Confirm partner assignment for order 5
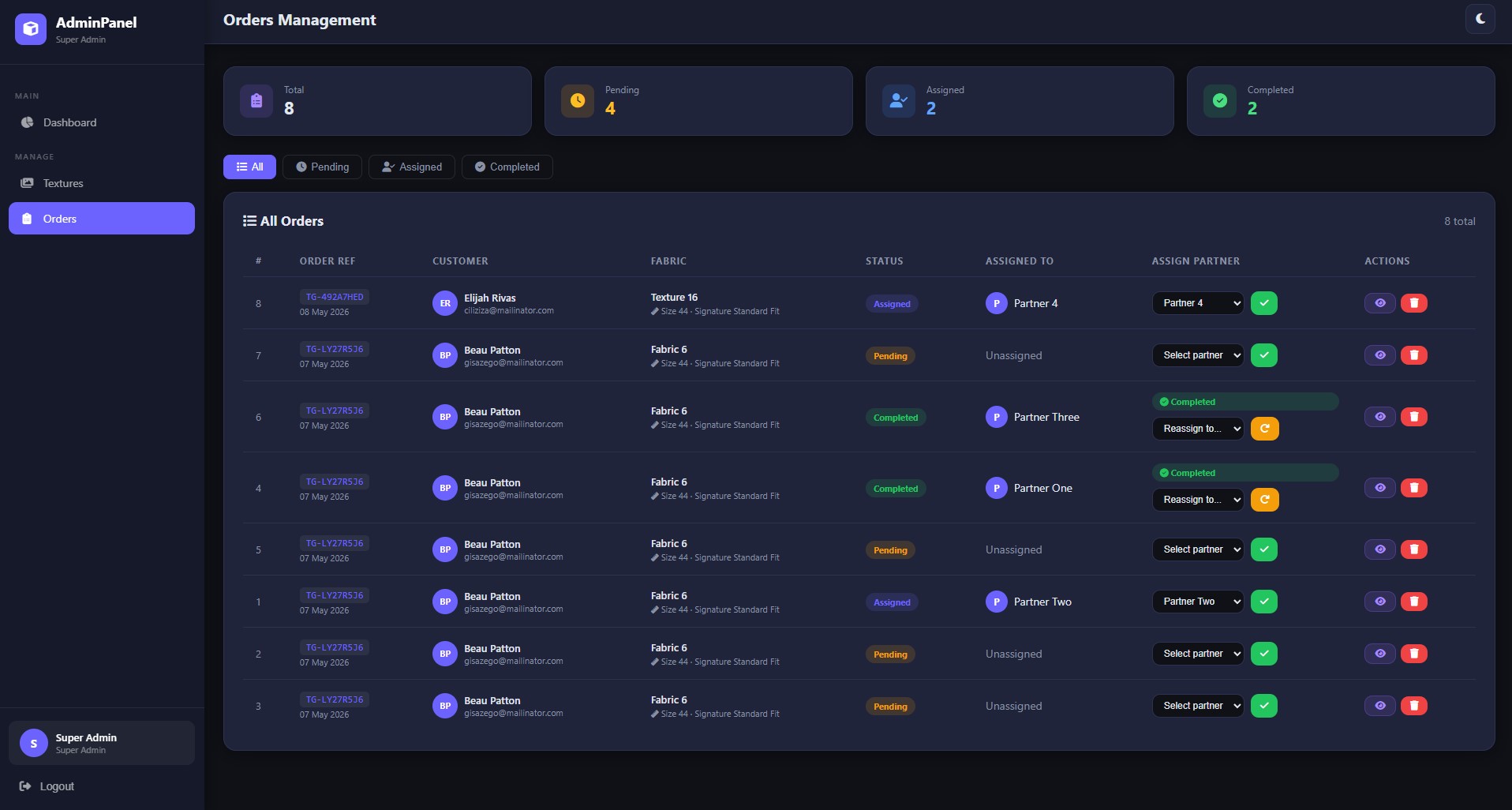 (1264, 549)
